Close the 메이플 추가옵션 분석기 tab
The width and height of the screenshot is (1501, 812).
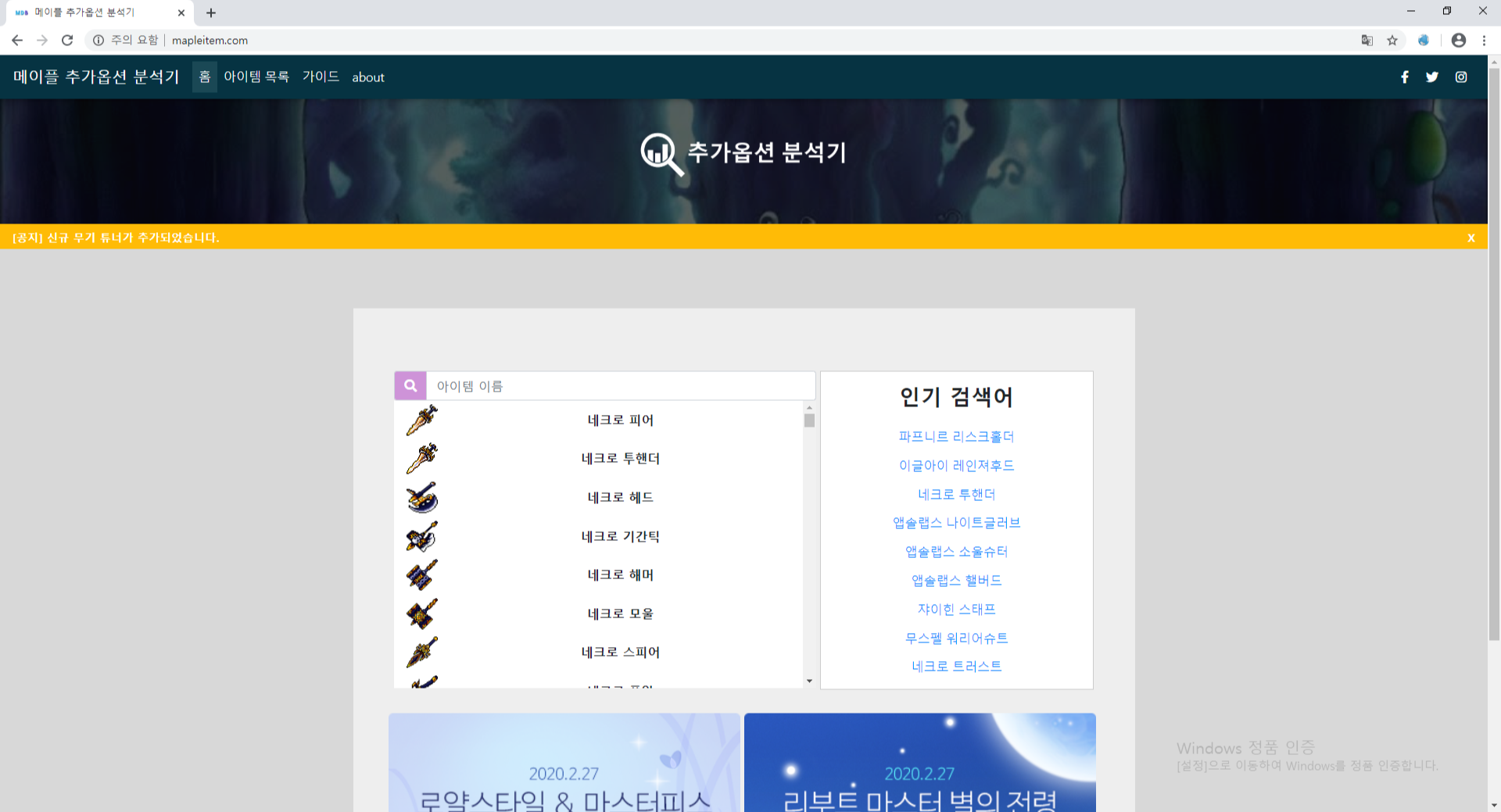point(181,13)
